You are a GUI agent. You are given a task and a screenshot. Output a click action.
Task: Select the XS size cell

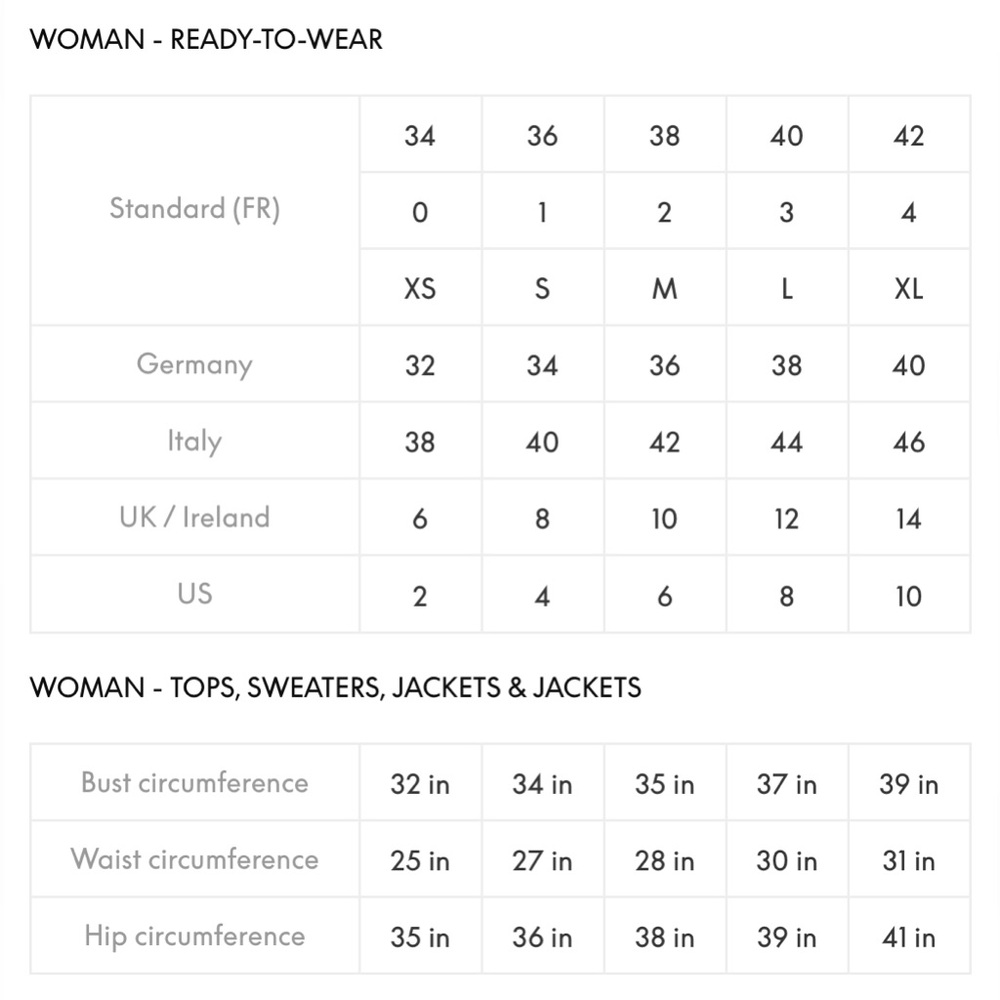pos(420,289)
